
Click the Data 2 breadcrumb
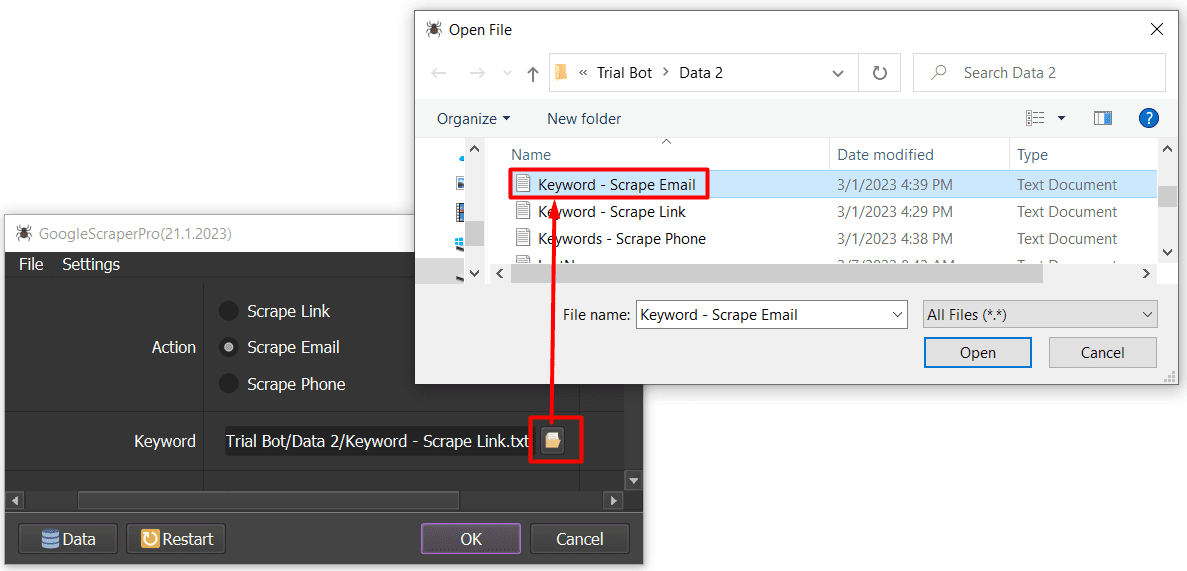click(701, 73)
